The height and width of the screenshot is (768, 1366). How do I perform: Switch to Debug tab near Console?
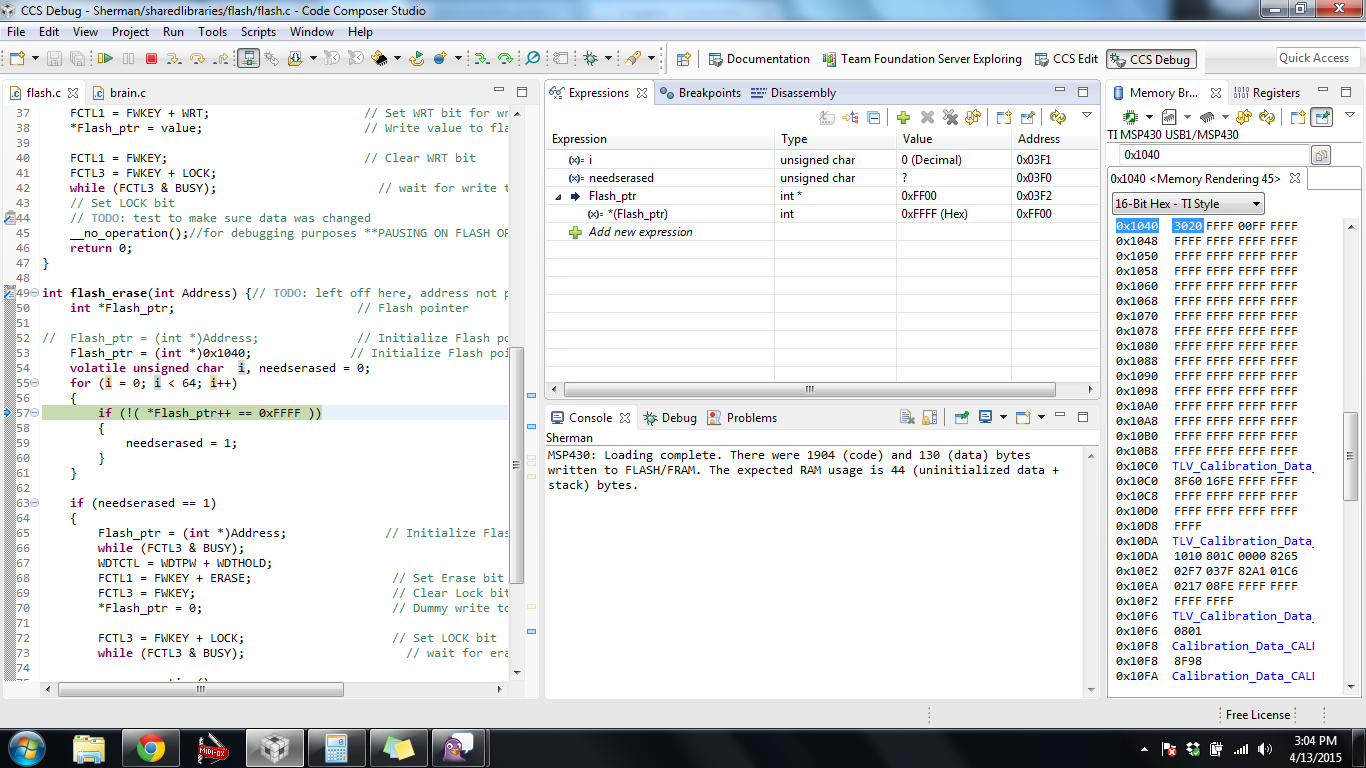point(670,418)
